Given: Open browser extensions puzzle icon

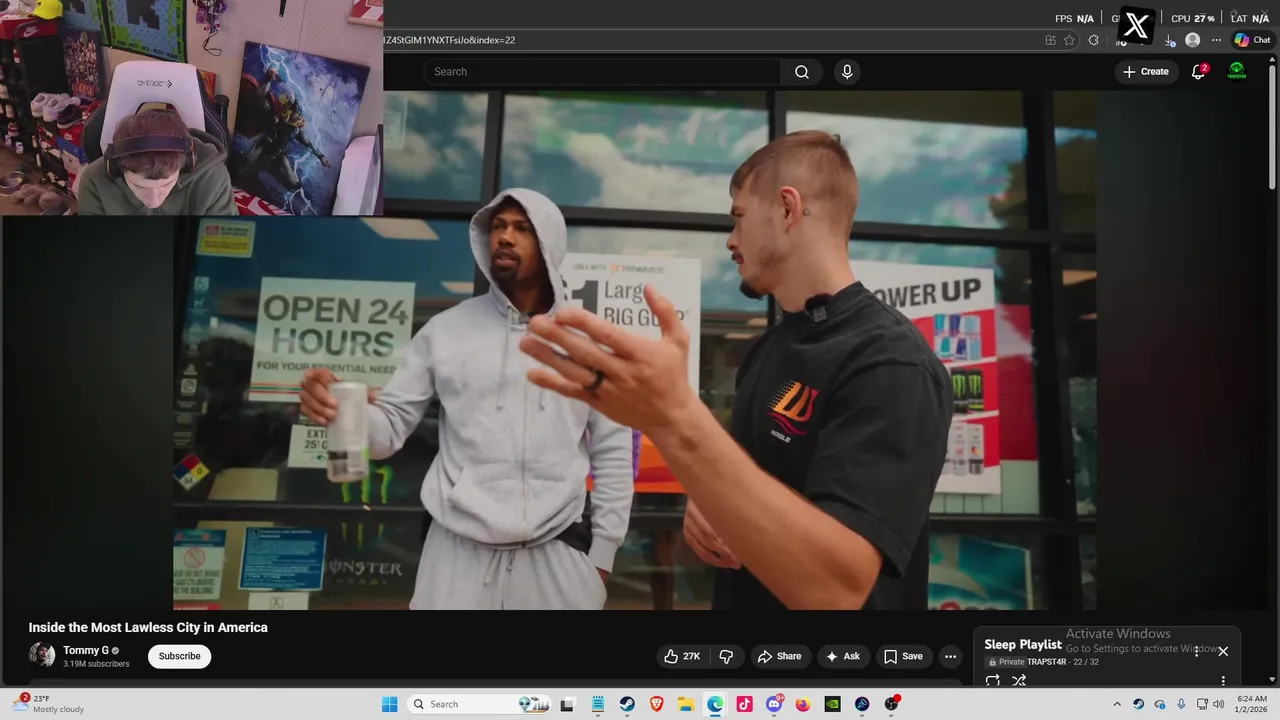Looking at the screenshot, I should [x=1093, y=40].
